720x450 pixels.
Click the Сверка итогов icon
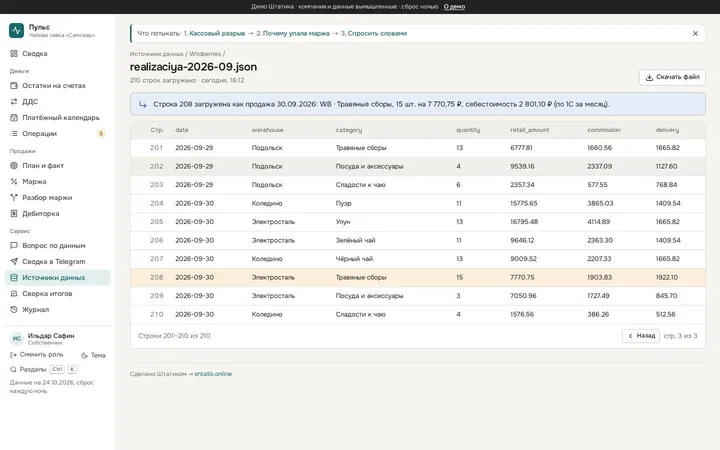[14, 294]
